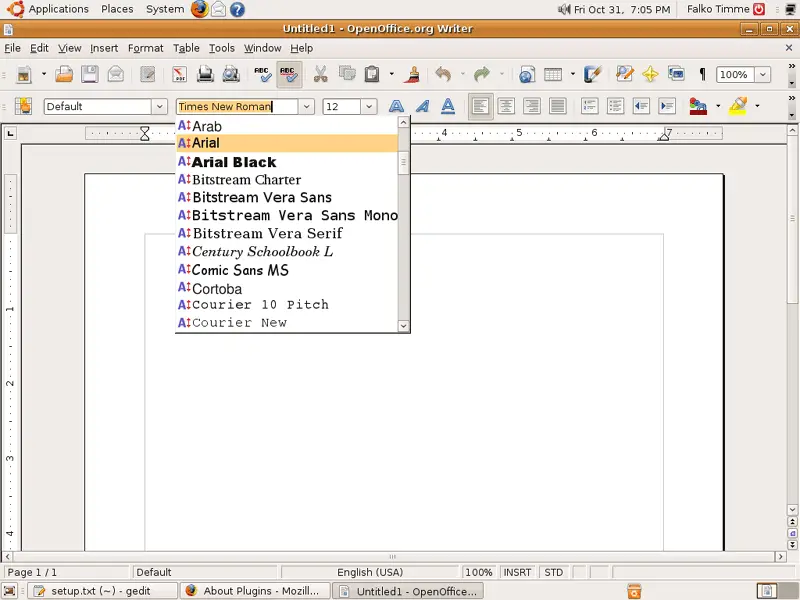Increase the paragraph indent
Image resolution: width=800 pixels, height=600 pixels.
(667, 106)
